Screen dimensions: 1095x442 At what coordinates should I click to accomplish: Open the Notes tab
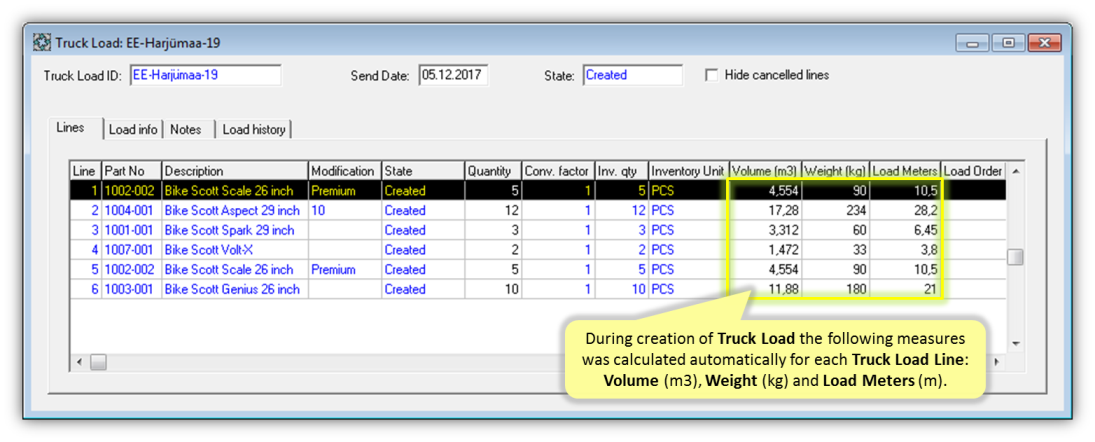(186, 130)
